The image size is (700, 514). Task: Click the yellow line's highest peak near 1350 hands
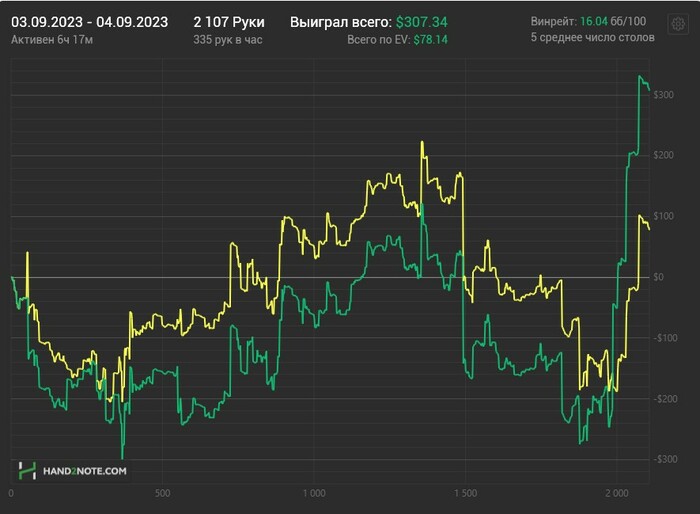tap(422, 142)
